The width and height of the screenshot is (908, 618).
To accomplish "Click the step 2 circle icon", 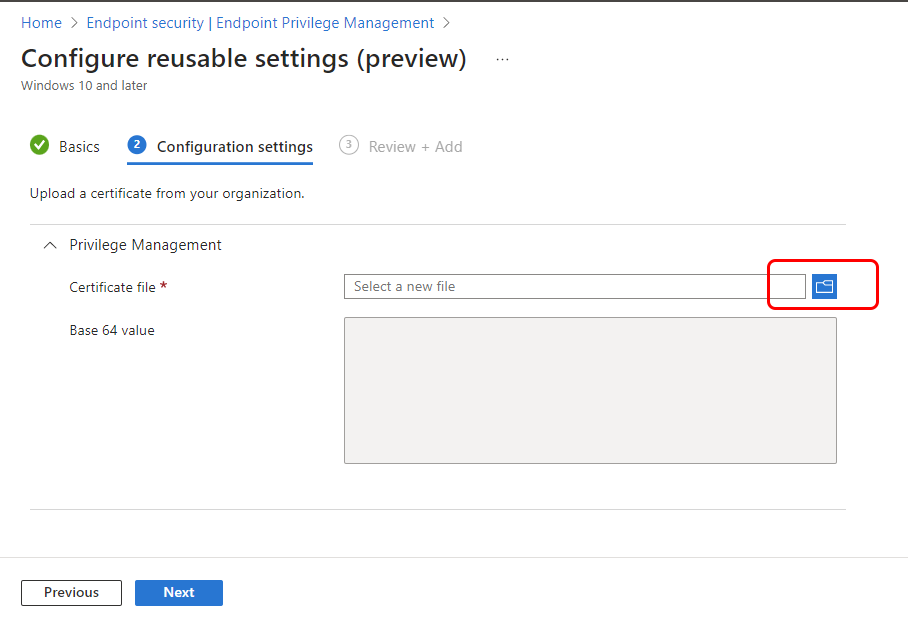I will coord(137,145).
